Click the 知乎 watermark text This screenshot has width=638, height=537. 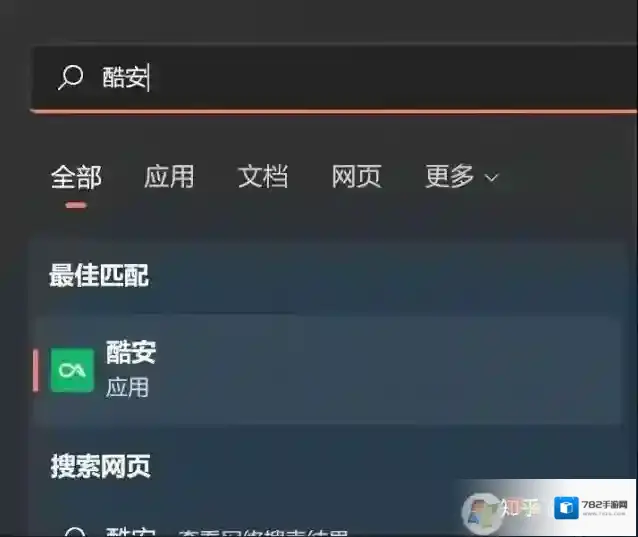[x=519, y=507]
